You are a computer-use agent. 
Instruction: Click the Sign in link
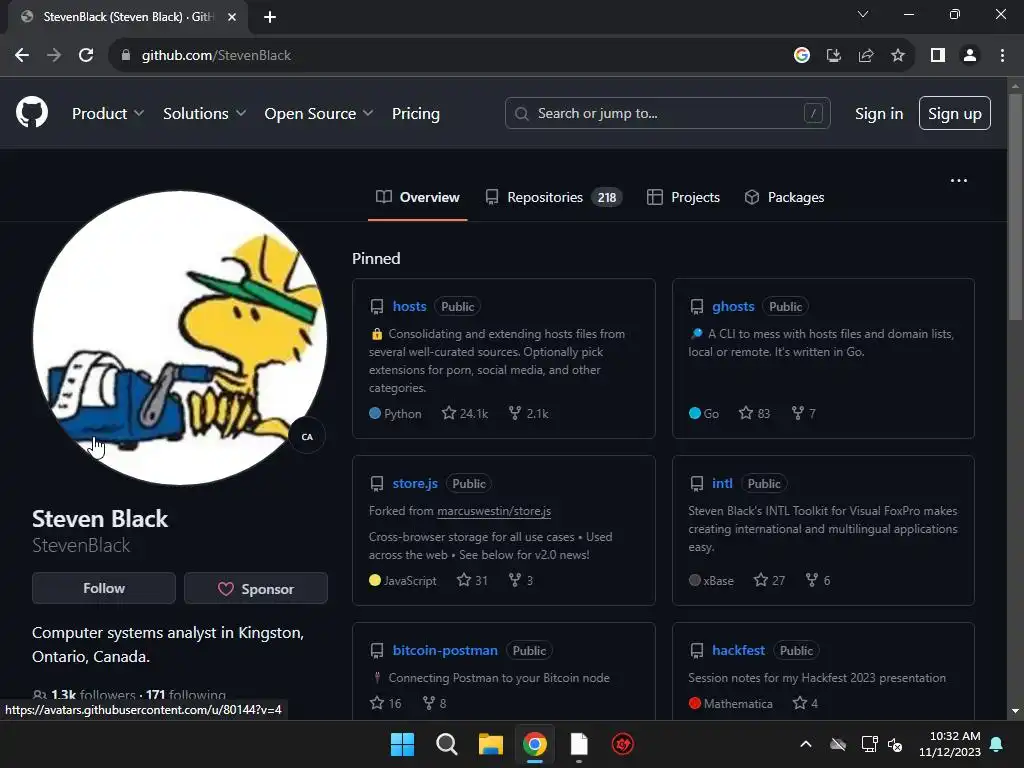[x=879, y=114]
